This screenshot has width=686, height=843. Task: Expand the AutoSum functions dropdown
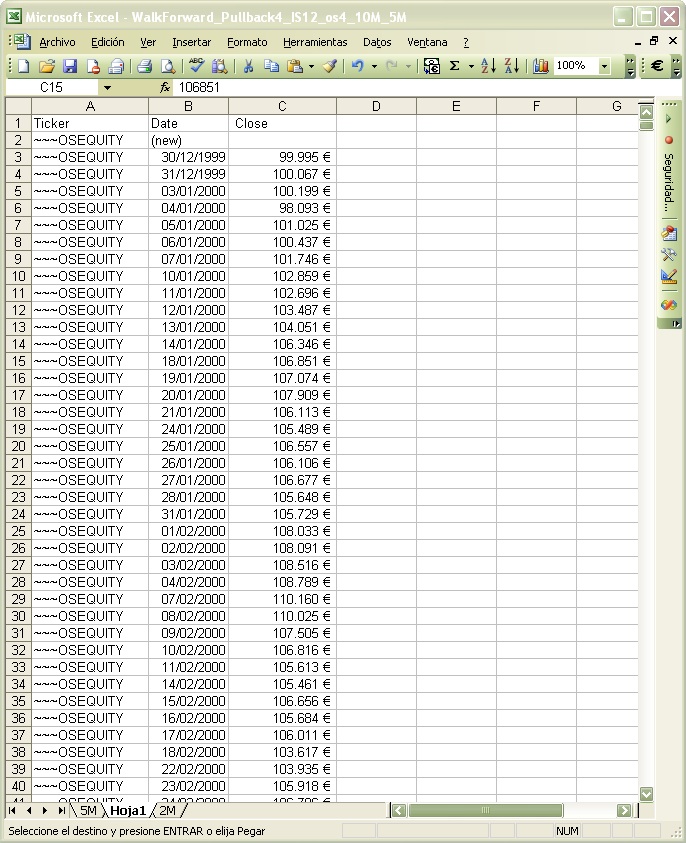[471, 67]
